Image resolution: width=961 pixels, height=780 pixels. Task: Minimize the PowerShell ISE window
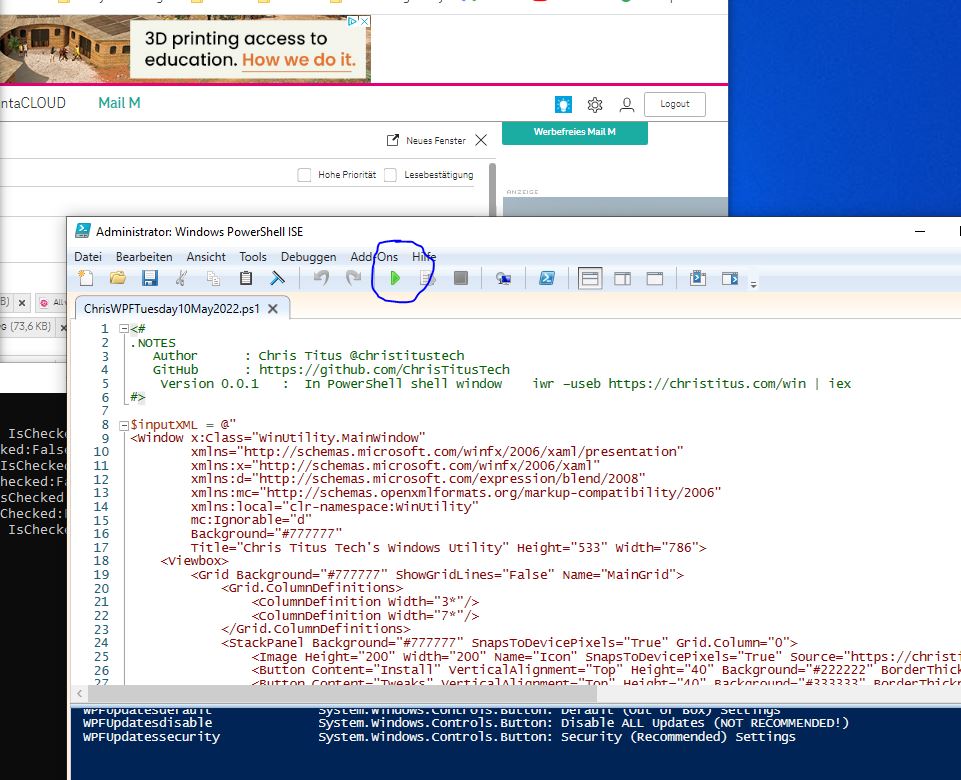[920, 232]
